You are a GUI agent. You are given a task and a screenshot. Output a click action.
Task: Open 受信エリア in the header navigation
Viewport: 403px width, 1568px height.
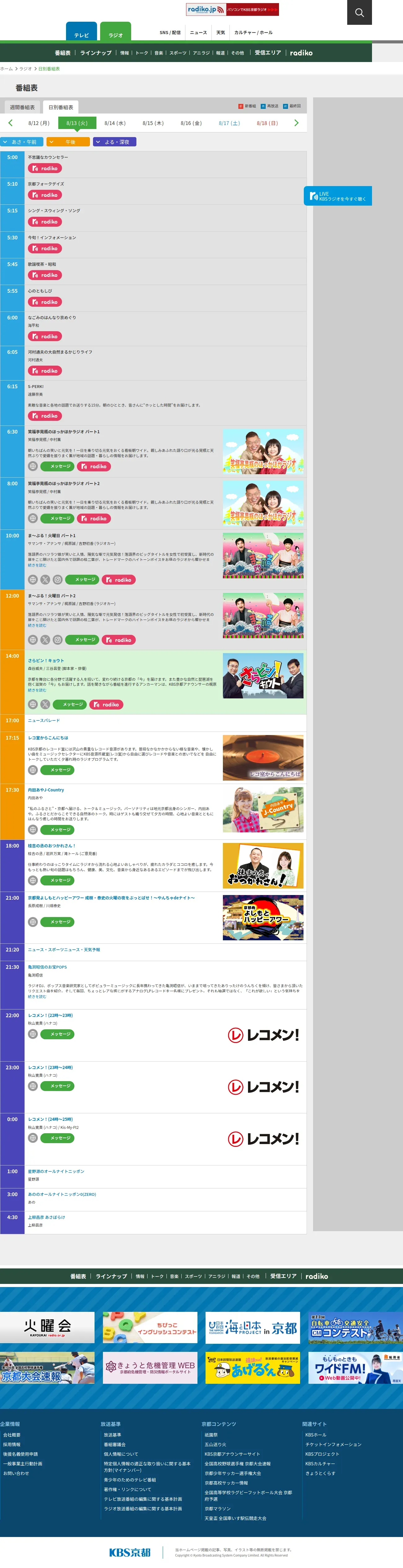coord(268,53)
